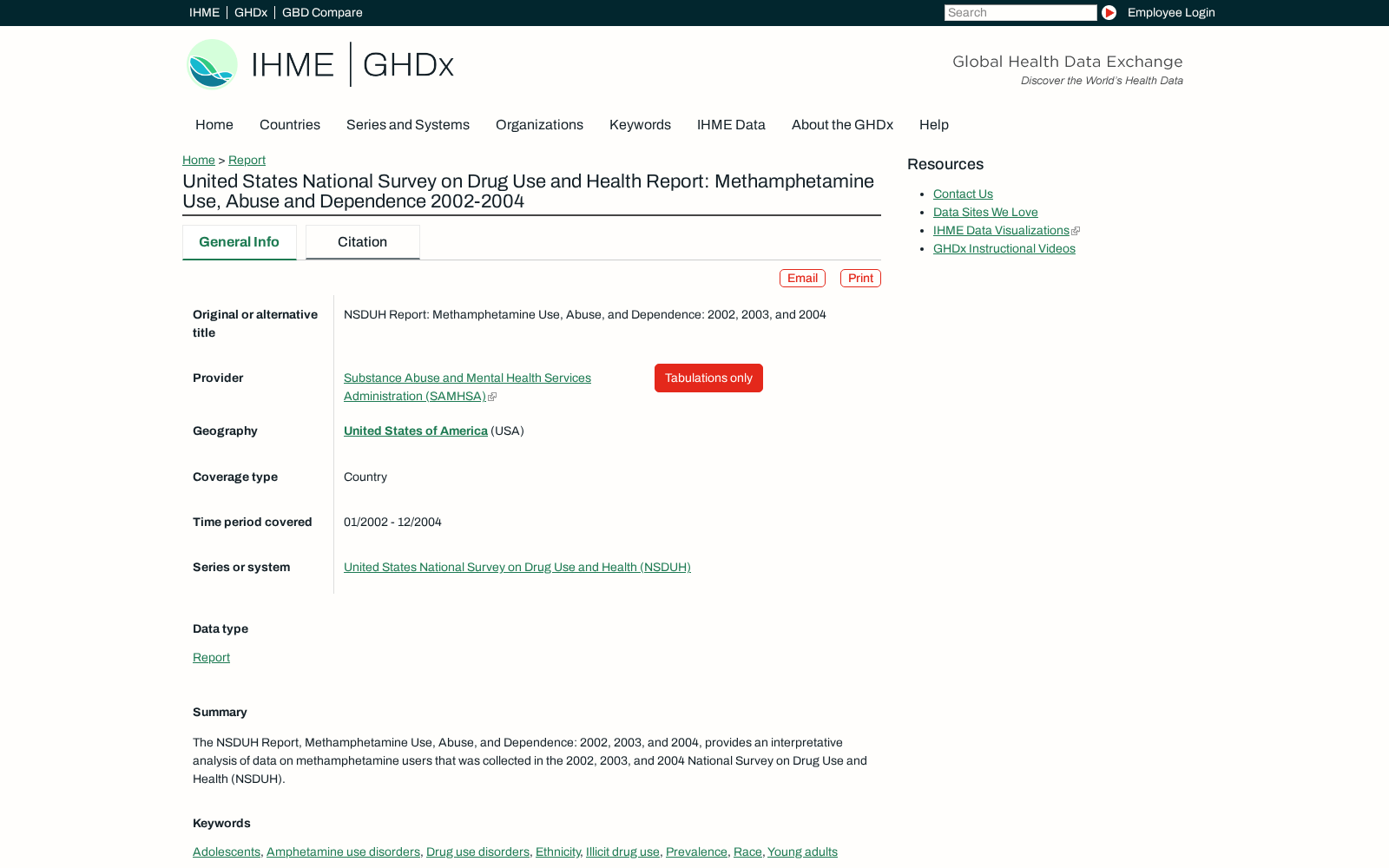Click Home breadcrumb link
The width and height of the screenshot is (1389, 868).
tap(199, 160)
